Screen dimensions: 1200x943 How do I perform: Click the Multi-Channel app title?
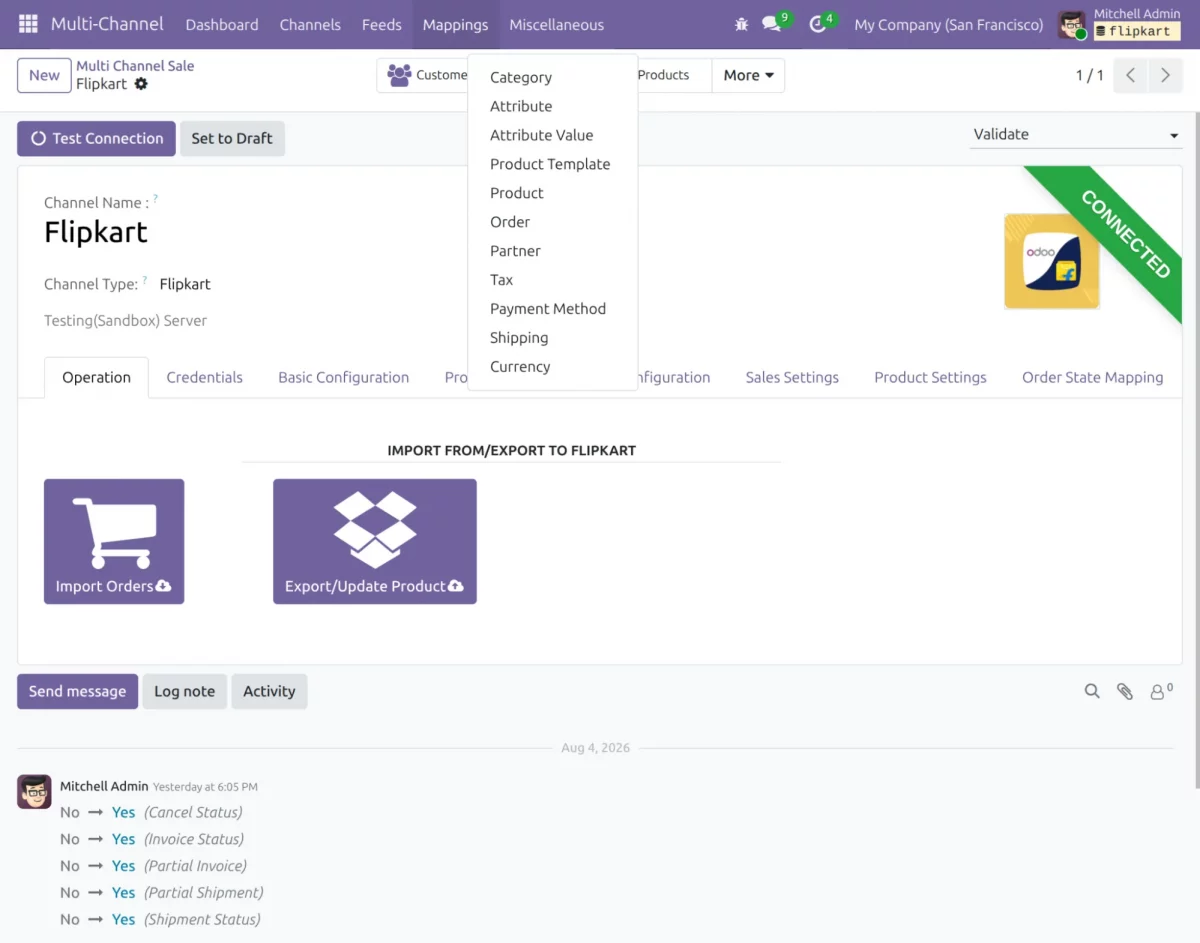[107, 24]
